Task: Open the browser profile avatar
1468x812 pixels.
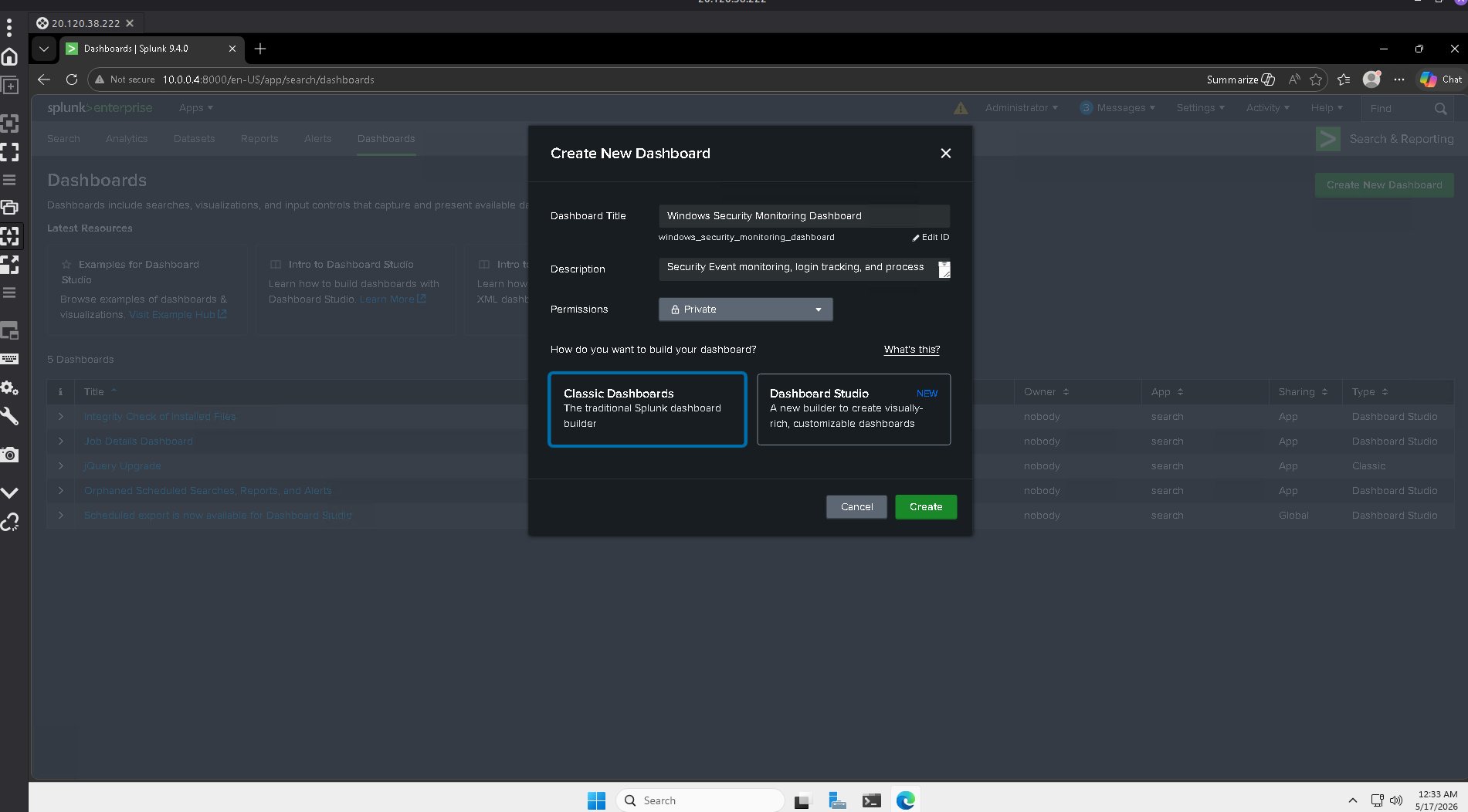Action: (x=1371, y=79)
